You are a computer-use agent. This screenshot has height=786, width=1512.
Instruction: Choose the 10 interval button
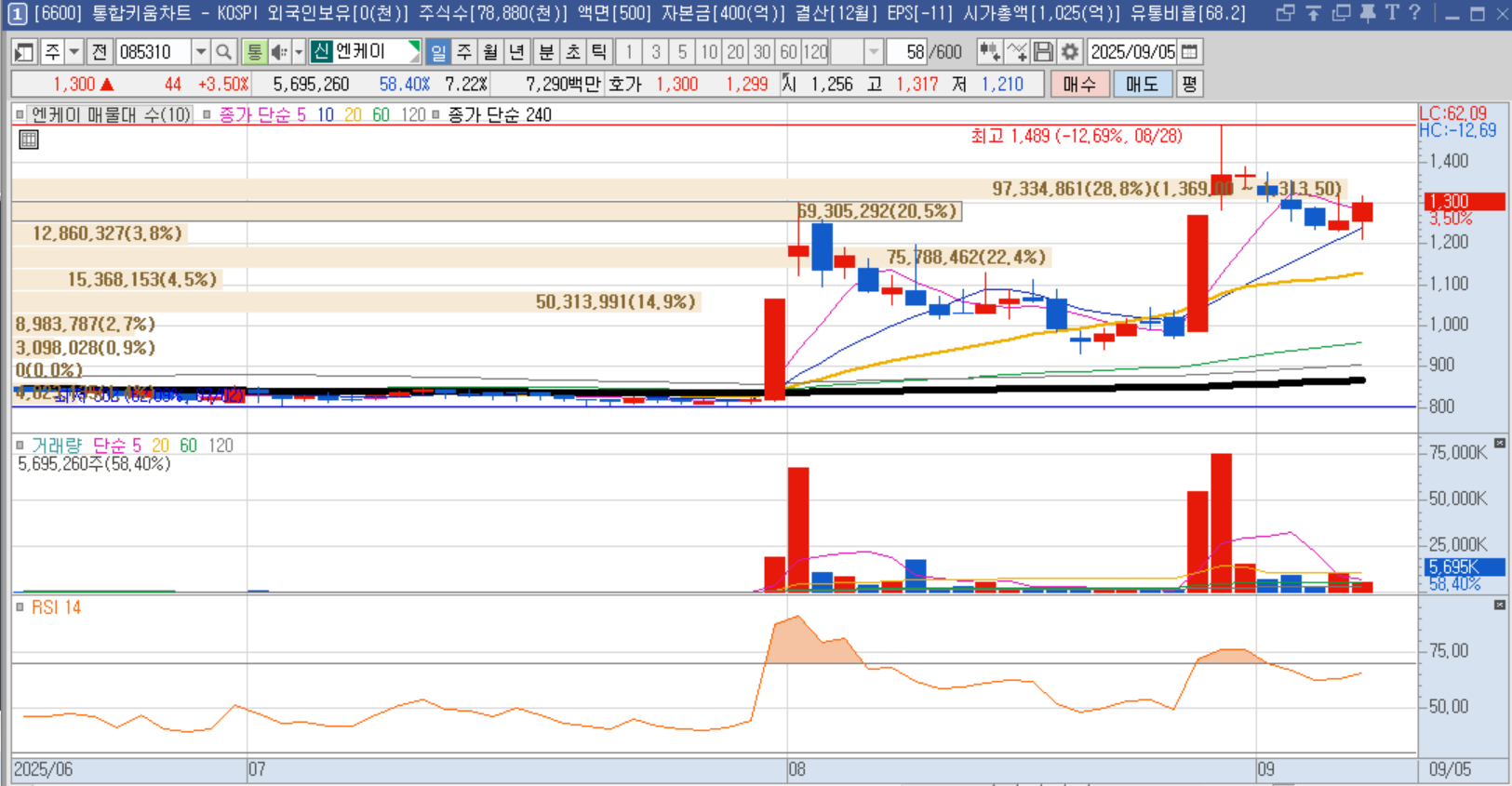[709, 52]
